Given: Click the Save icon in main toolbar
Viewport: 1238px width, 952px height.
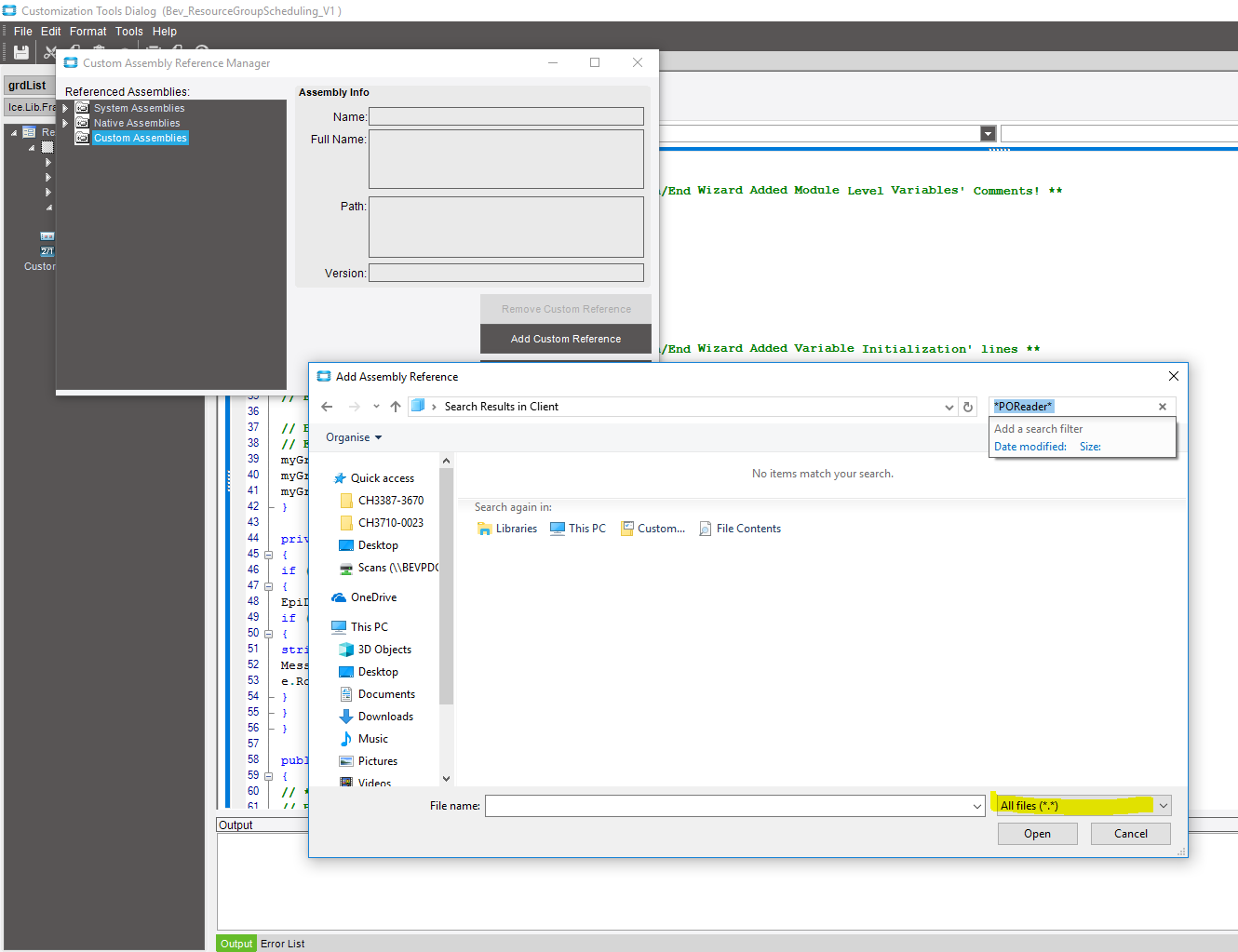Looking at the screenshot, I should click(20, 53).
